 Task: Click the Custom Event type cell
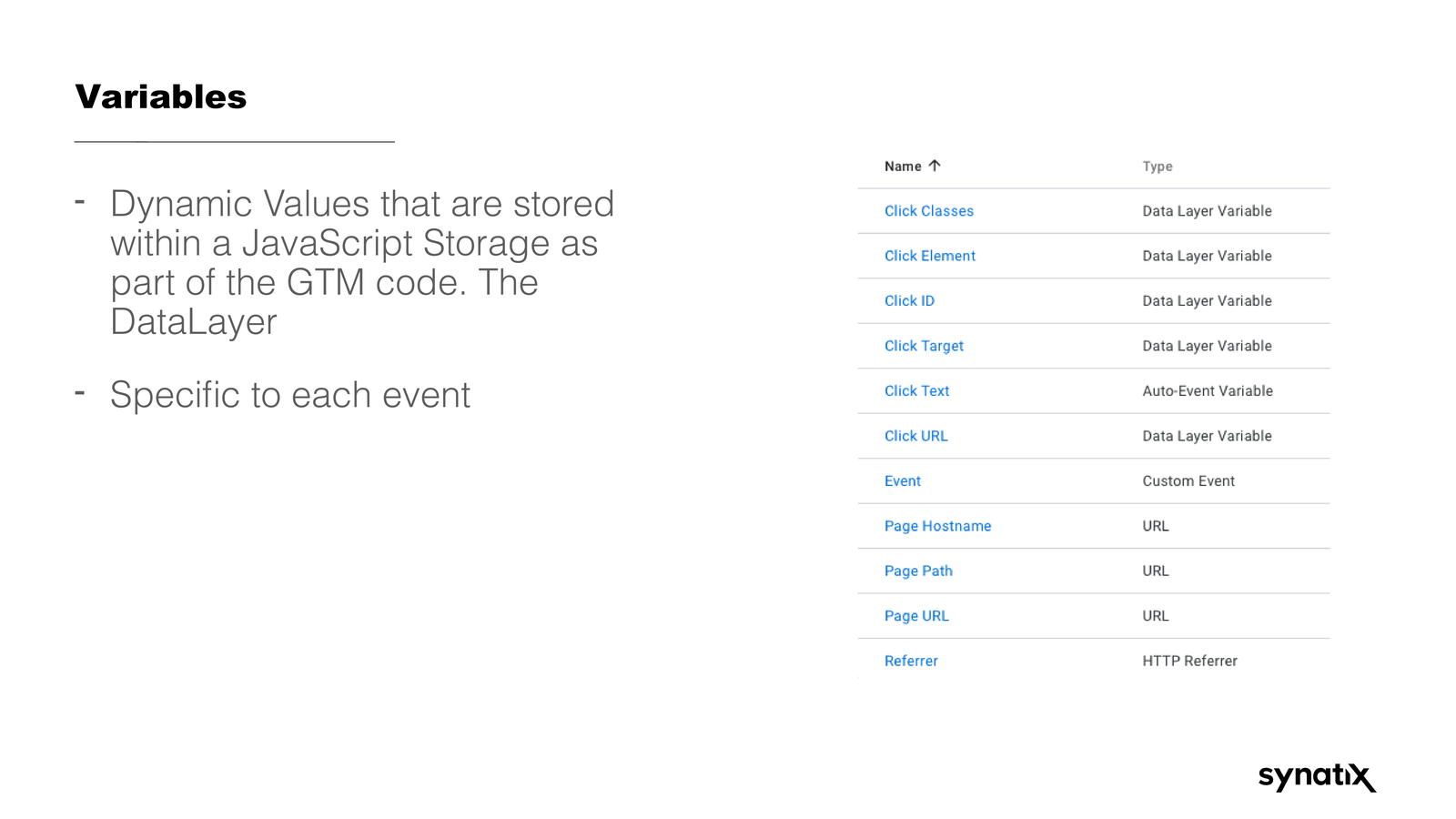coord(1188,481)
